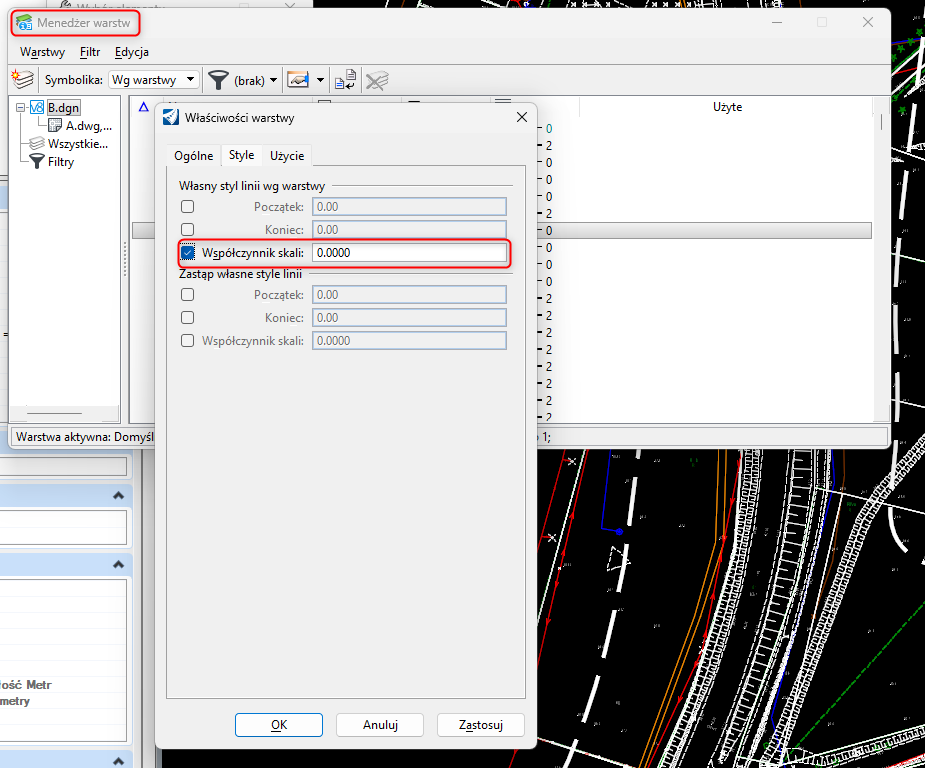Viewport: 925px width, 768px height.
Task: Switch to the Ogólne tab
Action: coord(193,156)
